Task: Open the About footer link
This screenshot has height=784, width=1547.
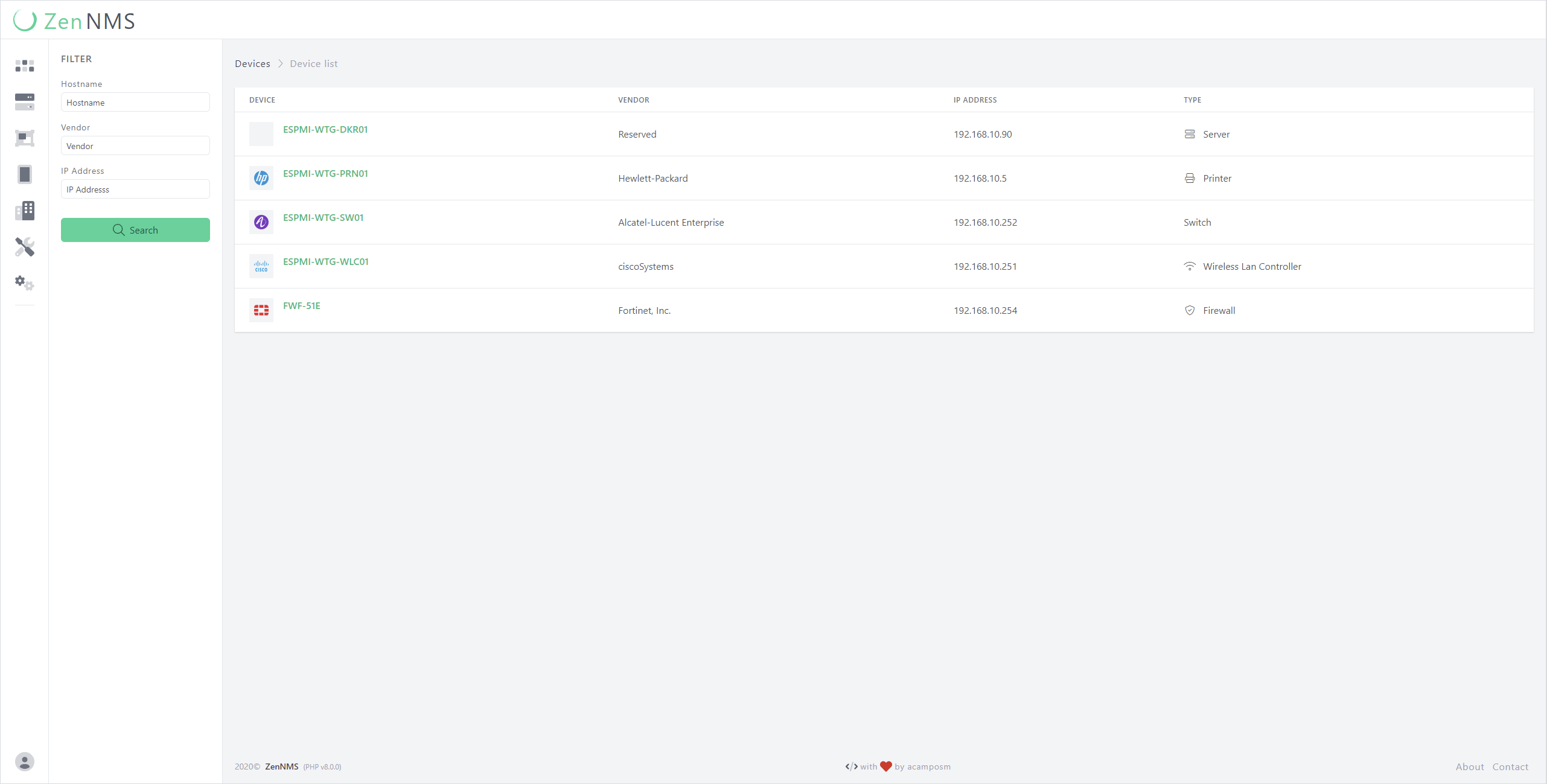Action: [1470, 766]
